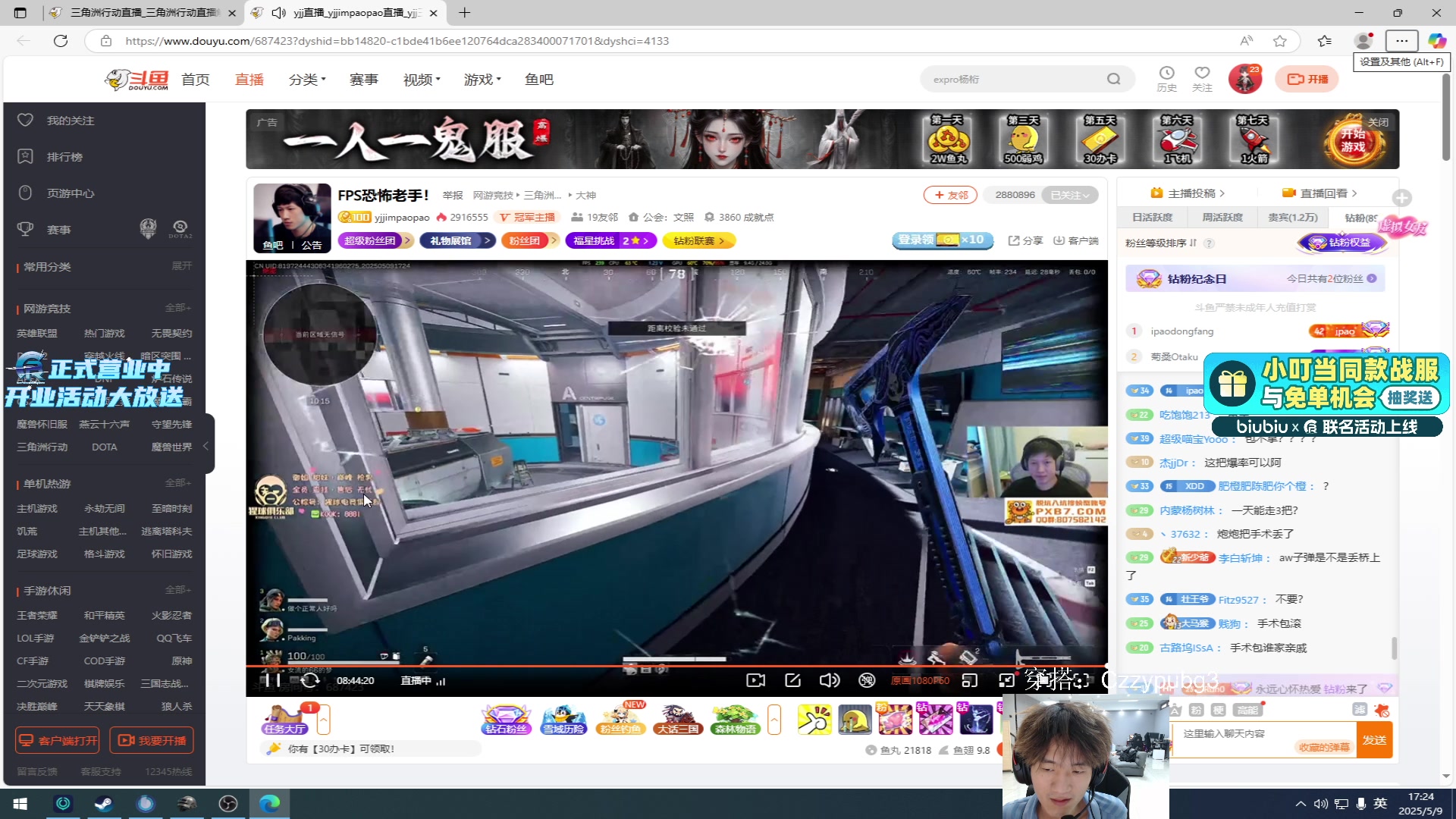
Task: Click the feedback edit icon in player
Action: click(x=792, y=680)
